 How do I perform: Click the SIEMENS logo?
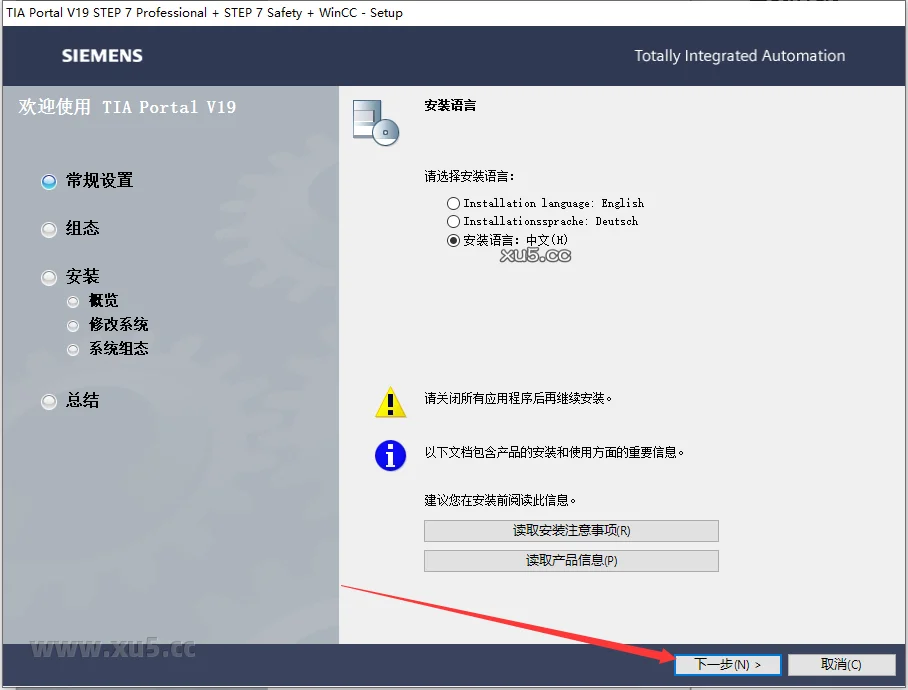coord(101,57)
